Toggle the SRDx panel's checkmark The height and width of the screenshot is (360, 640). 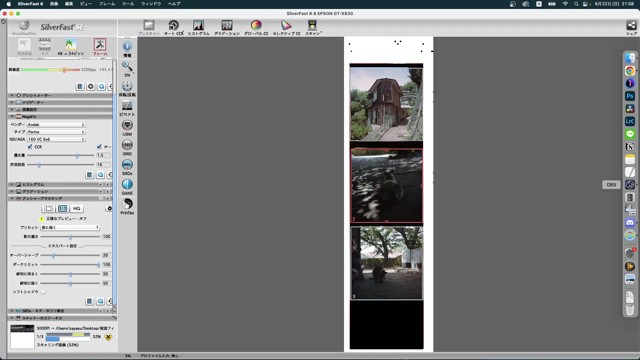tap(101, 311)
